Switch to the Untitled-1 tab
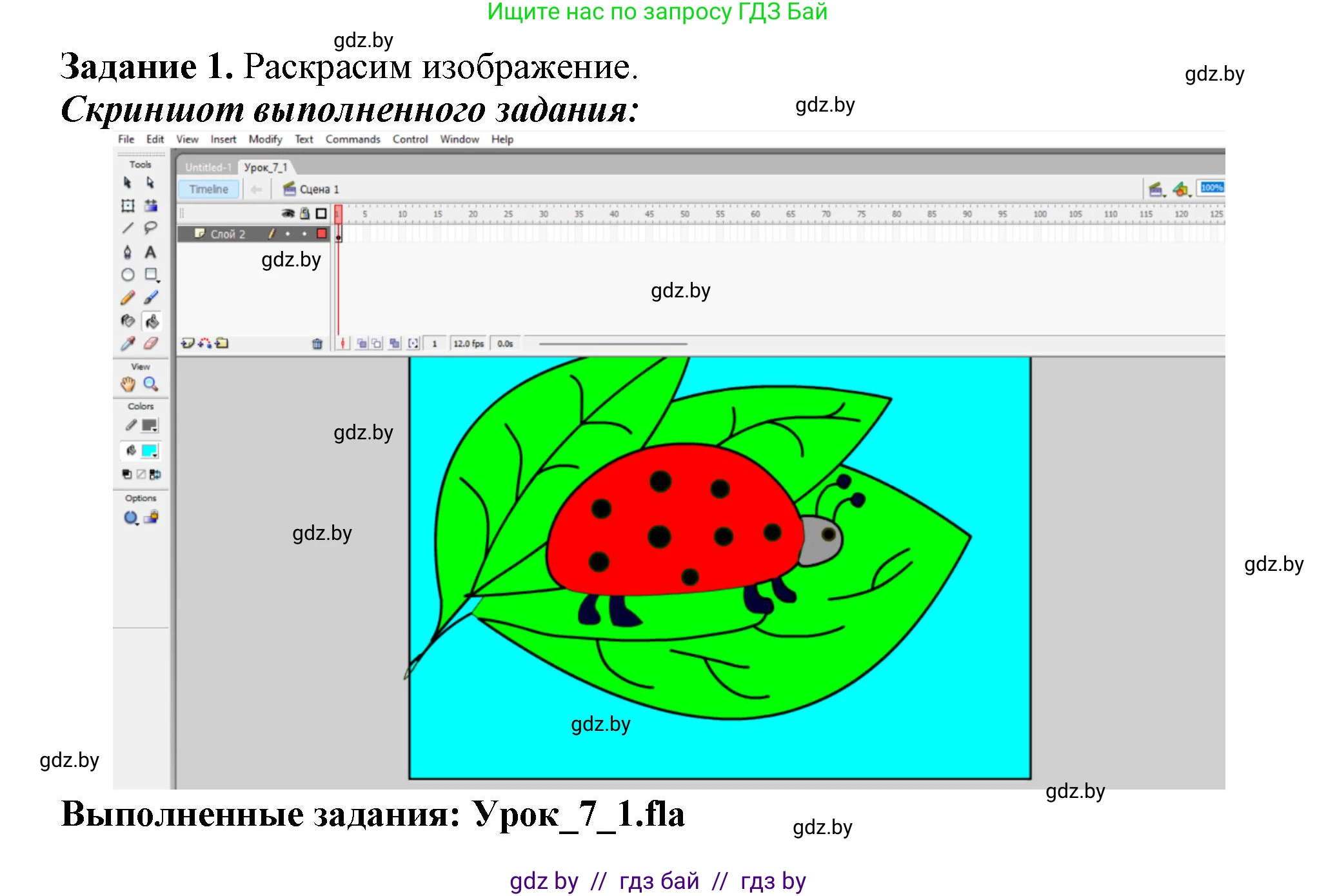 tap(208, 166)
